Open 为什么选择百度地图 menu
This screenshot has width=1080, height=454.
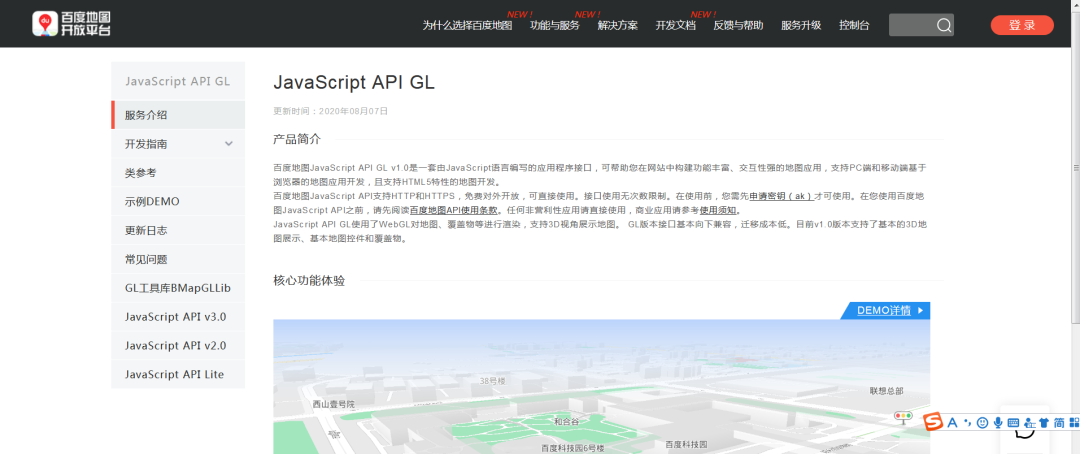coord(467,25)
